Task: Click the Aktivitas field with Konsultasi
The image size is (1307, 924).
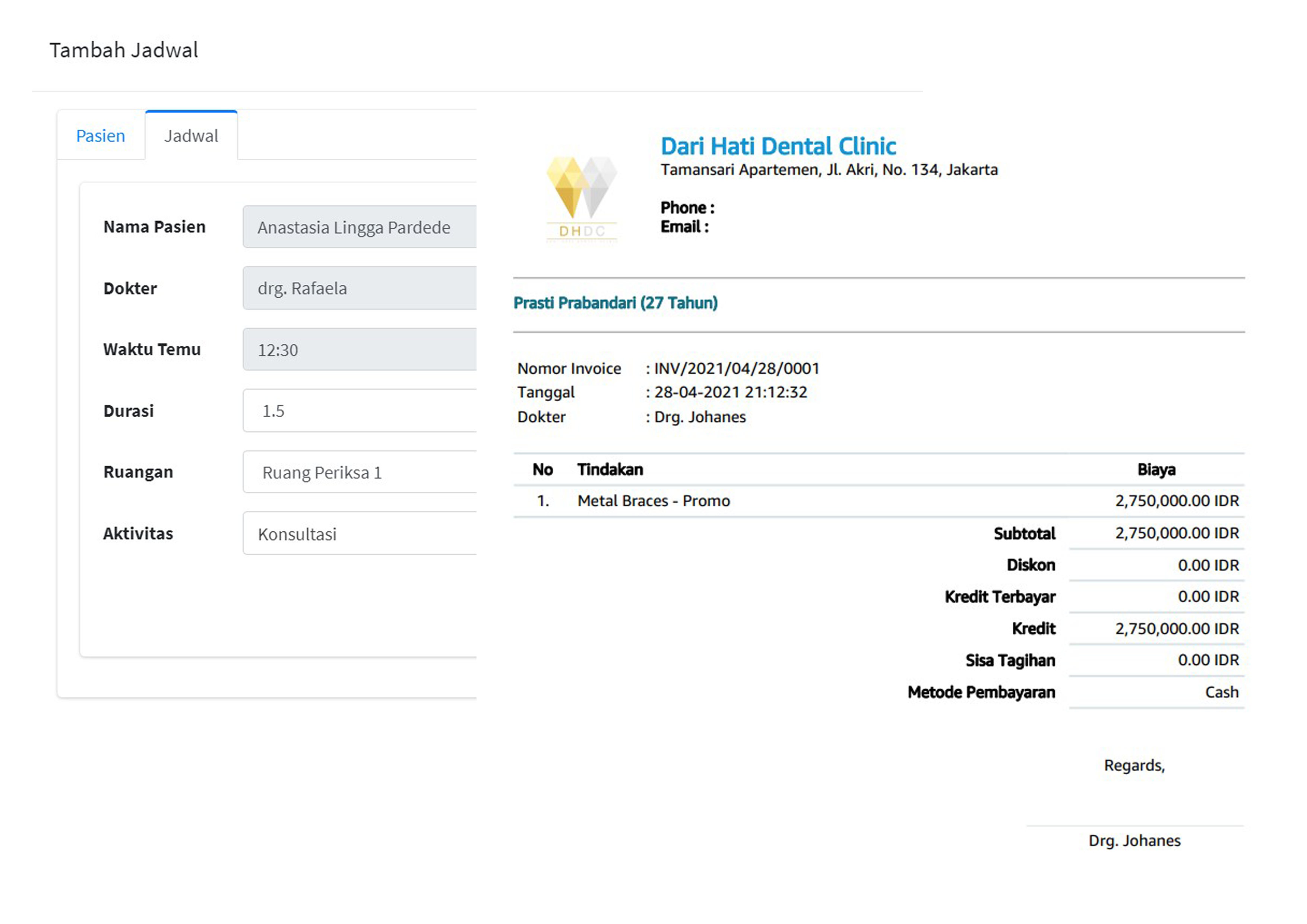Action: pyautogui.click(x=359, y=534)
